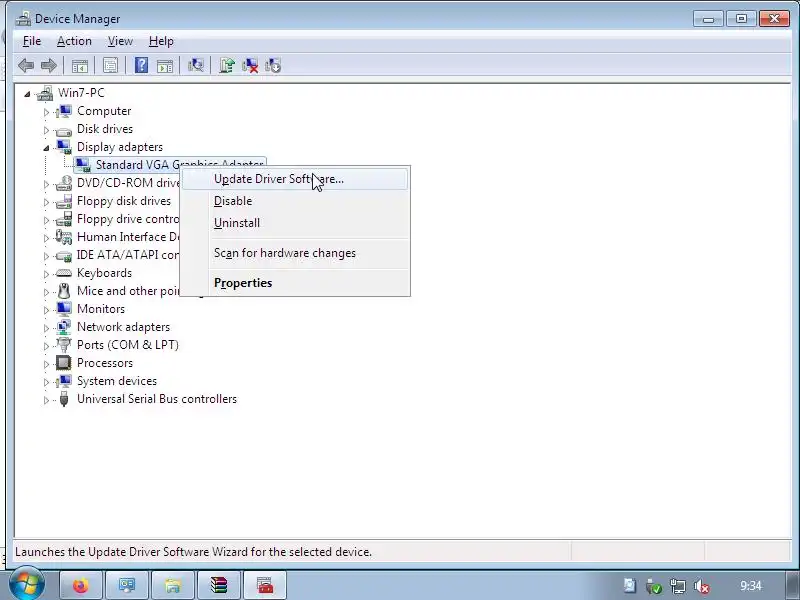Expand the Monitors node arrow
Screen dimensions: 800x600
(x=46, y=310)
